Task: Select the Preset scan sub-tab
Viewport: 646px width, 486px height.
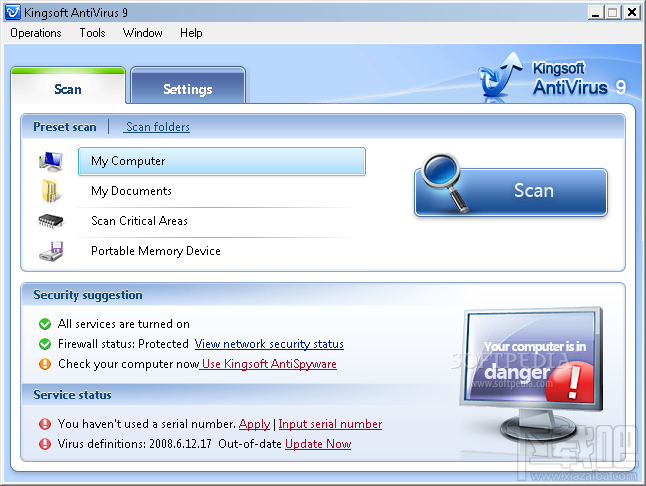Action: (x=65, y=127)
